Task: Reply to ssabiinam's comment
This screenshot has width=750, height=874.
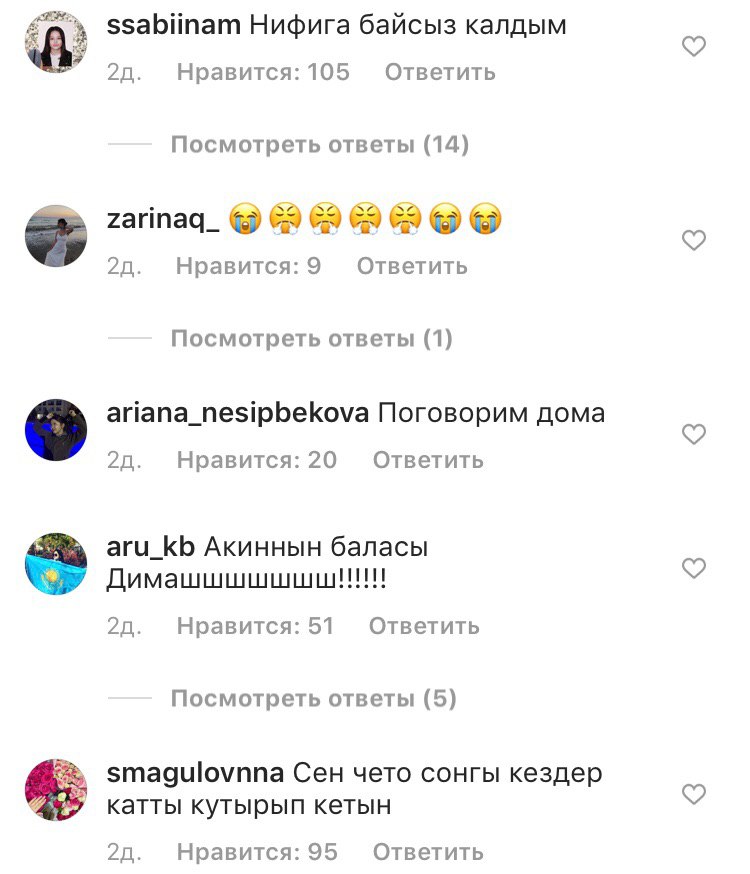Action: (x=440, y=72)
